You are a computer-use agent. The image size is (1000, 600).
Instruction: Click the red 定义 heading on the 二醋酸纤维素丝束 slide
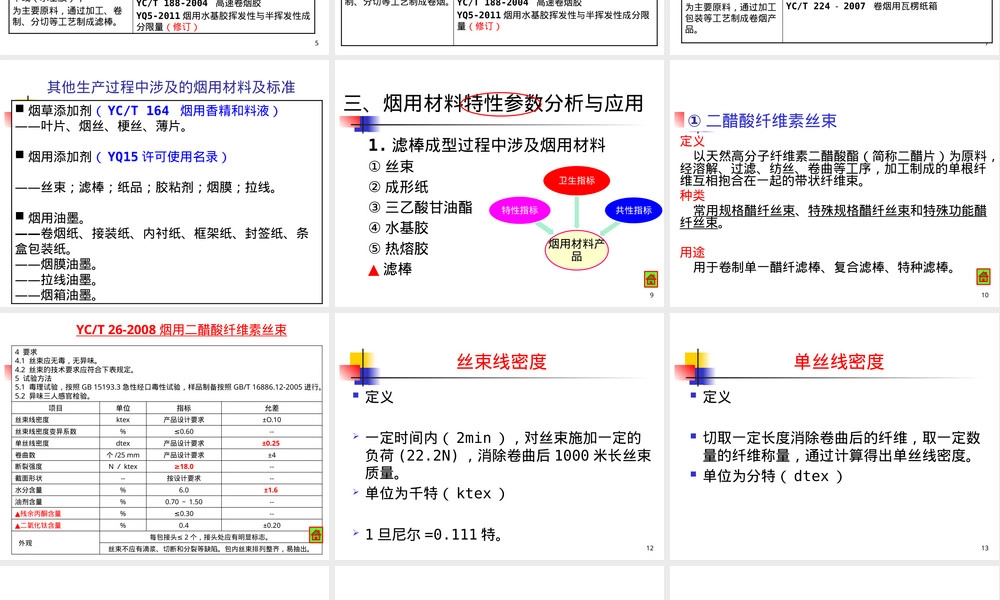pyautogui.click(x=693, y=141)
